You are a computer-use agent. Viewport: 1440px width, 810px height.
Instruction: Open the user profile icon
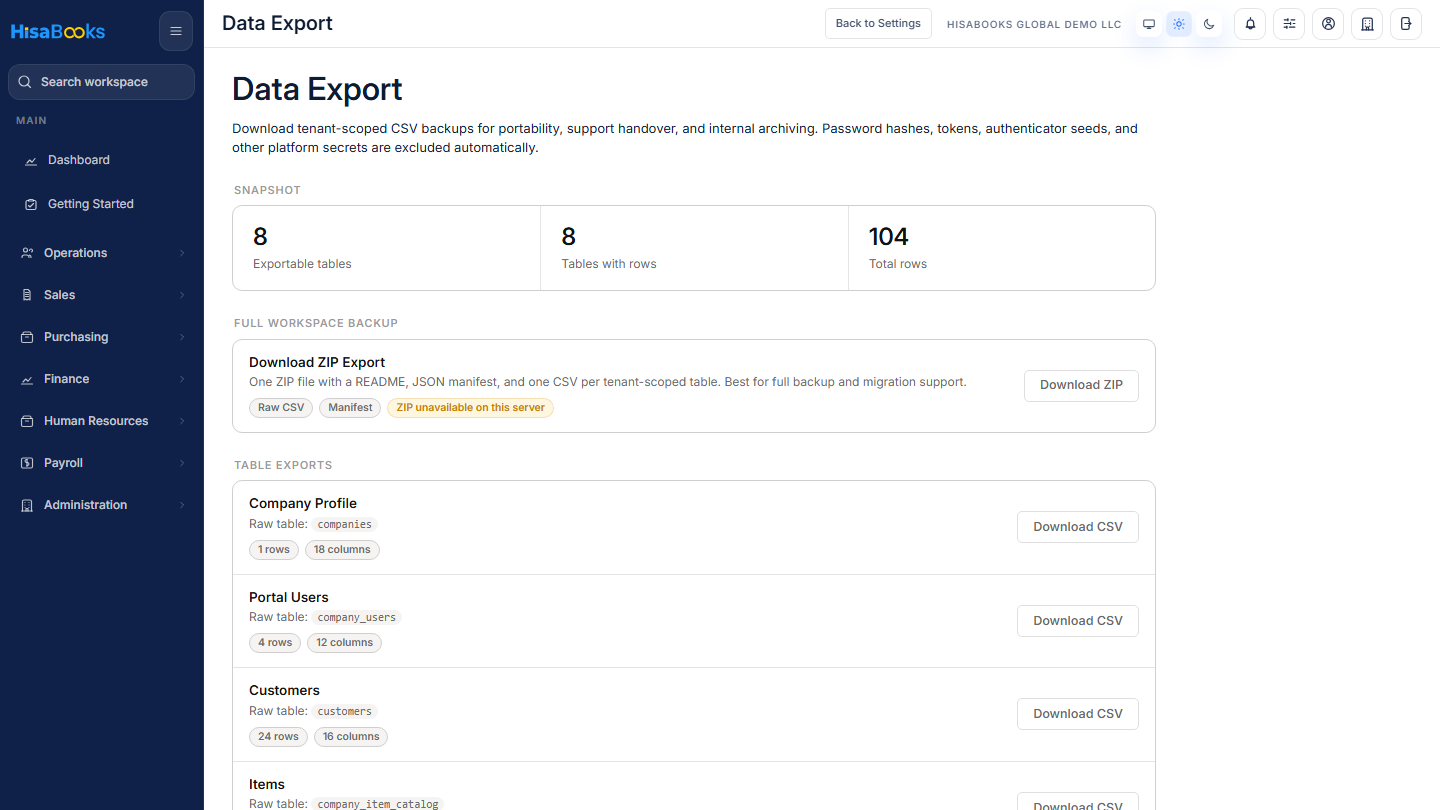pyautogui.click(x=1328, y=24)
